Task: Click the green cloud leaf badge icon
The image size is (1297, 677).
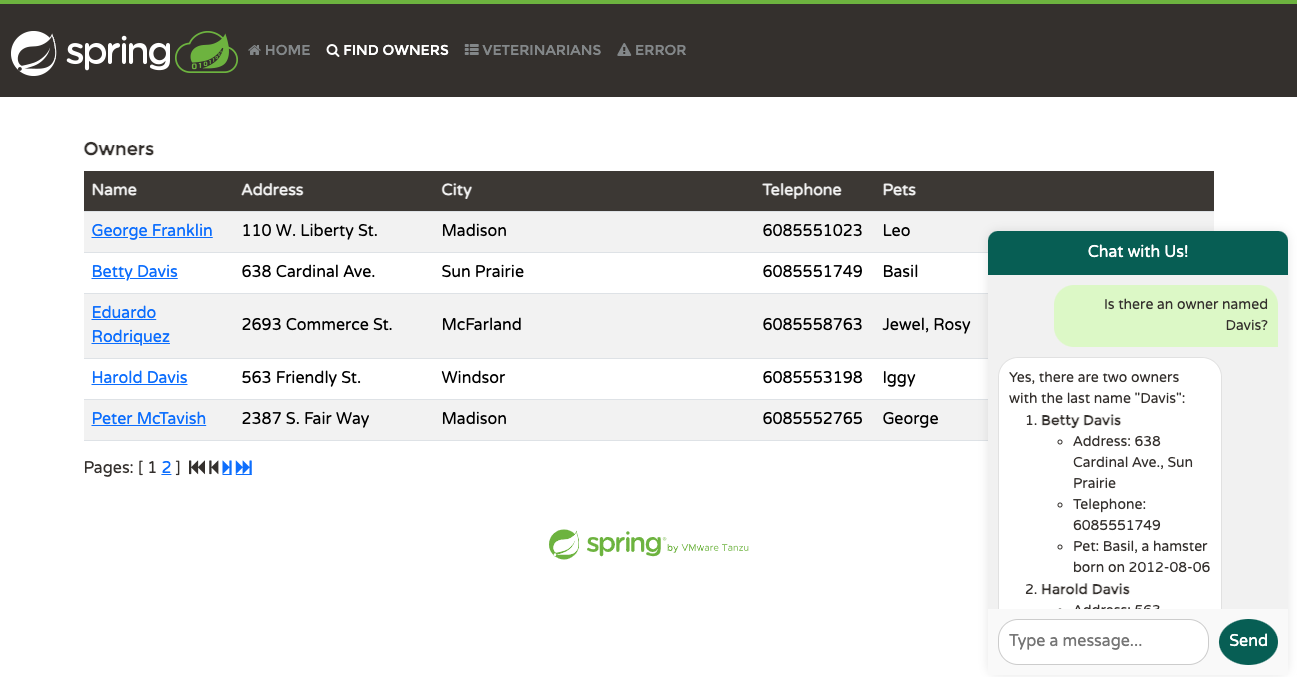Action: (x=207, y=53)
